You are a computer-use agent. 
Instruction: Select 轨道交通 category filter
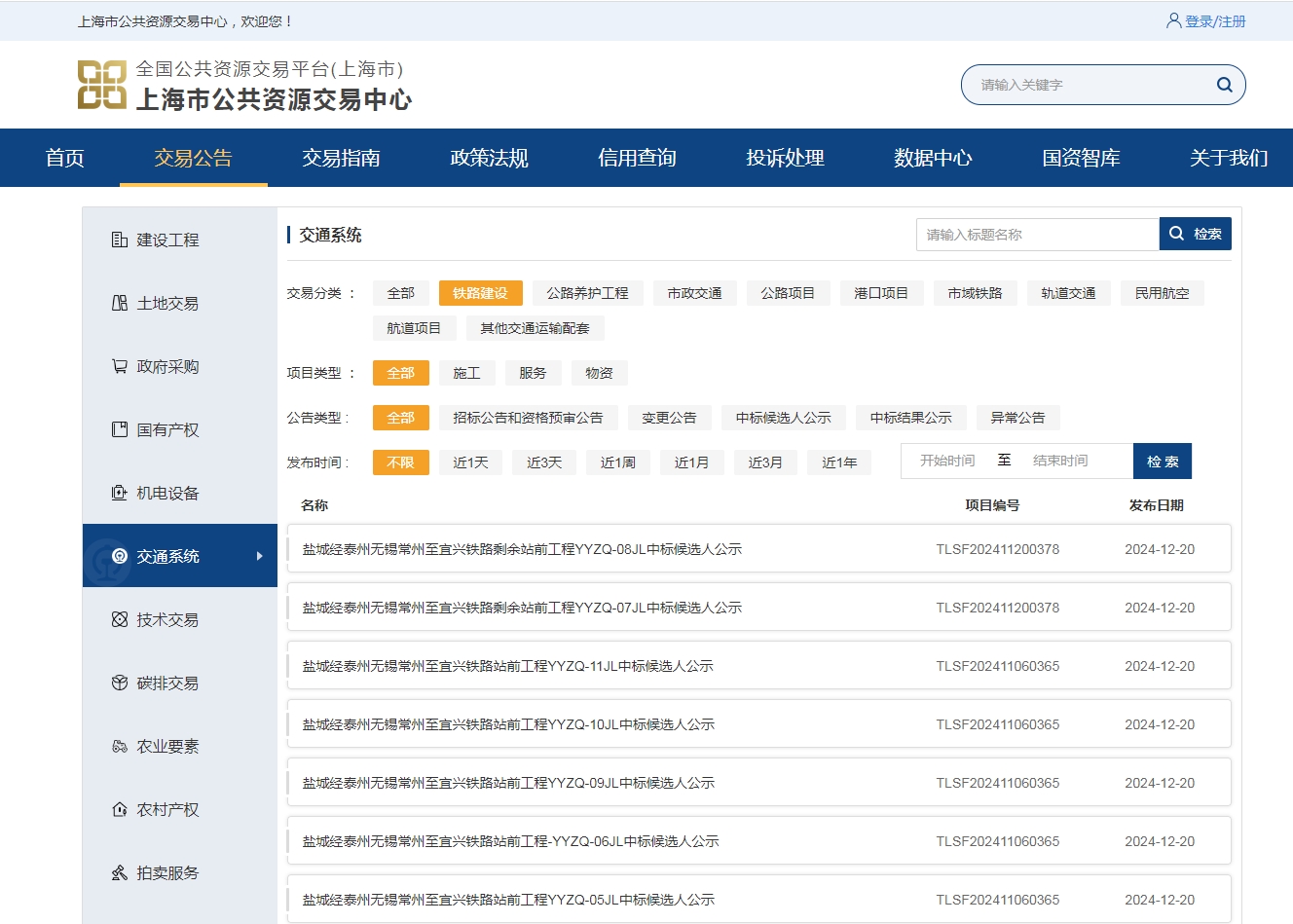(1069, 293)
